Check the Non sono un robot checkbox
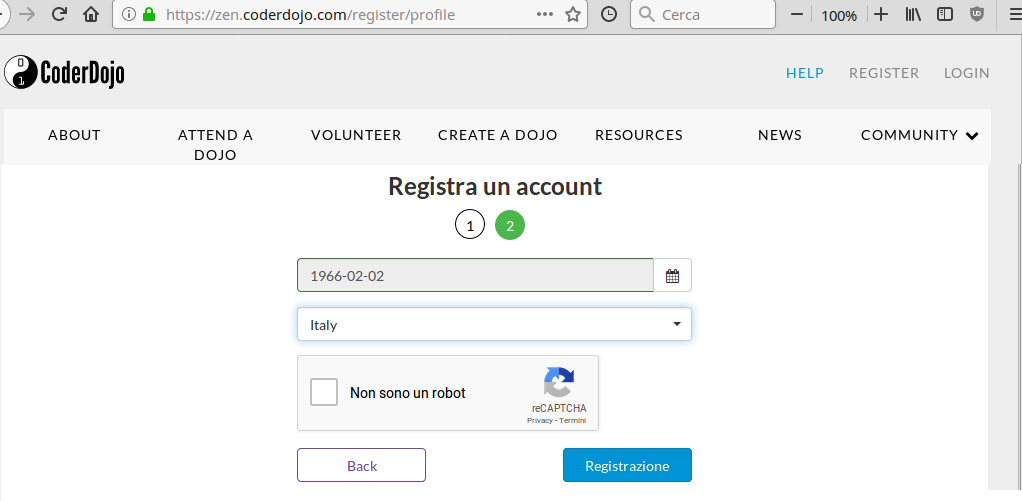The height and width of the screenshot is (501, 1022). click(324, 392)
